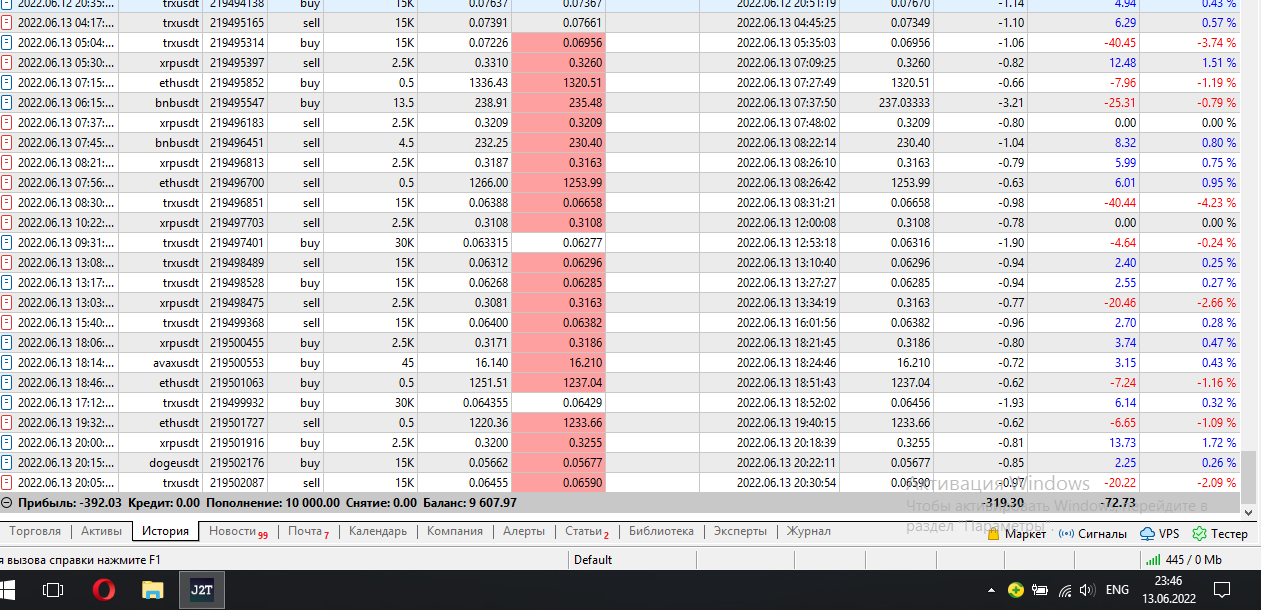Image resolution: width=1261 pixels, height=610 pixels.
Task: Open the Журнал tab
Action: point(808,531)
